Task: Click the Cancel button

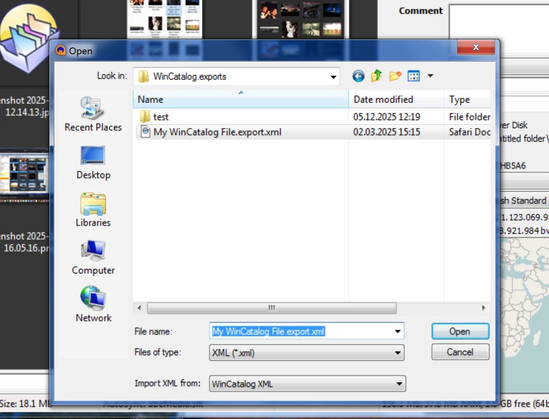Action: (x=460, y=352)
